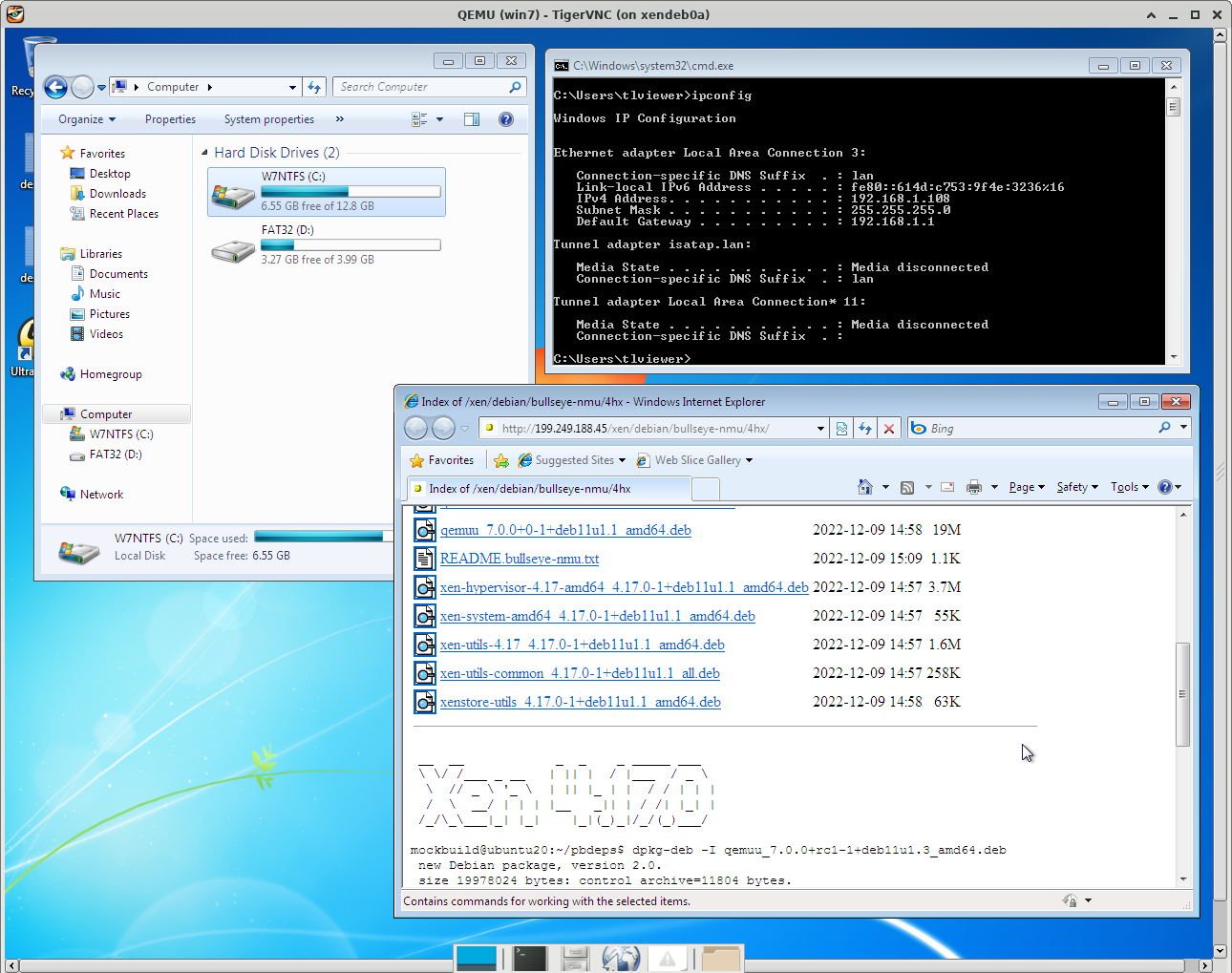This screenshot has width=1232, height=973.
Task: Refresh the page in Internet Explorer
Action: (x=865, y=429)
